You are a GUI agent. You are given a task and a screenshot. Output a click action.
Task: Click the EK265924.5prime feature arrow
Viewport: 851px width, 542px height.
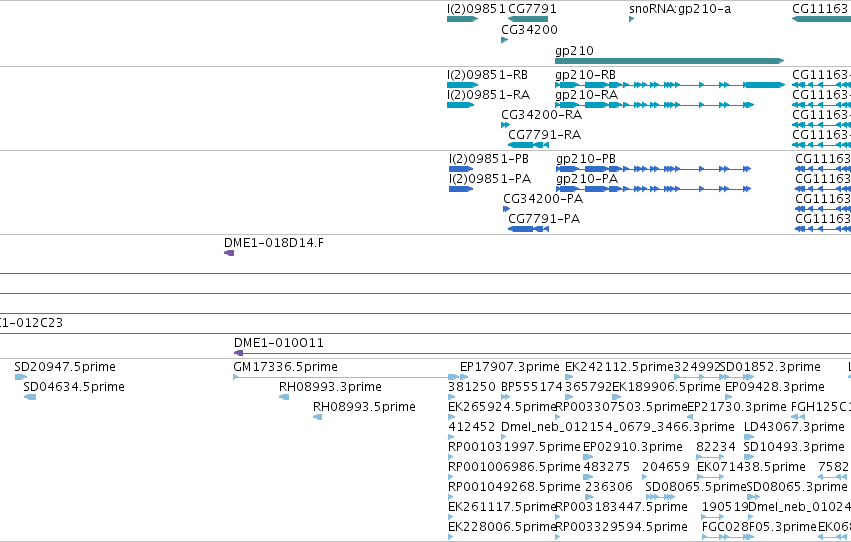tap(452, 417)
